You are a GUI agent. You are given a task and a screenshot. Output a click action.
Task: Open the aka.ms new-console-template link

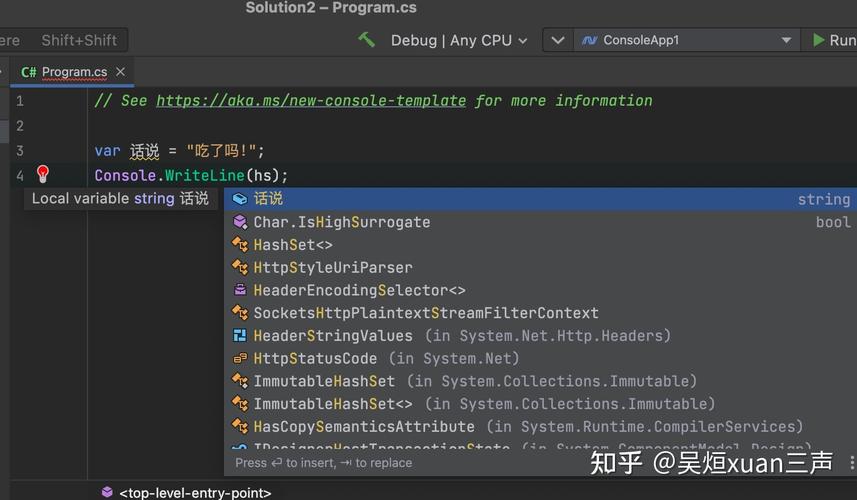point(311,101)
